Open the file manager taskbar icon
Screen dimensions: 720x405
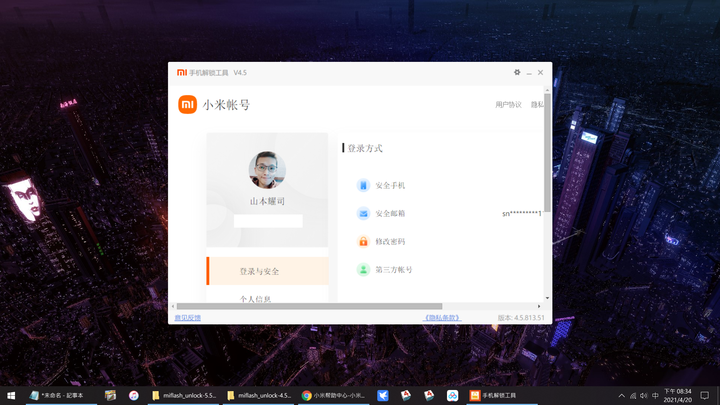[x=110, y=395]
